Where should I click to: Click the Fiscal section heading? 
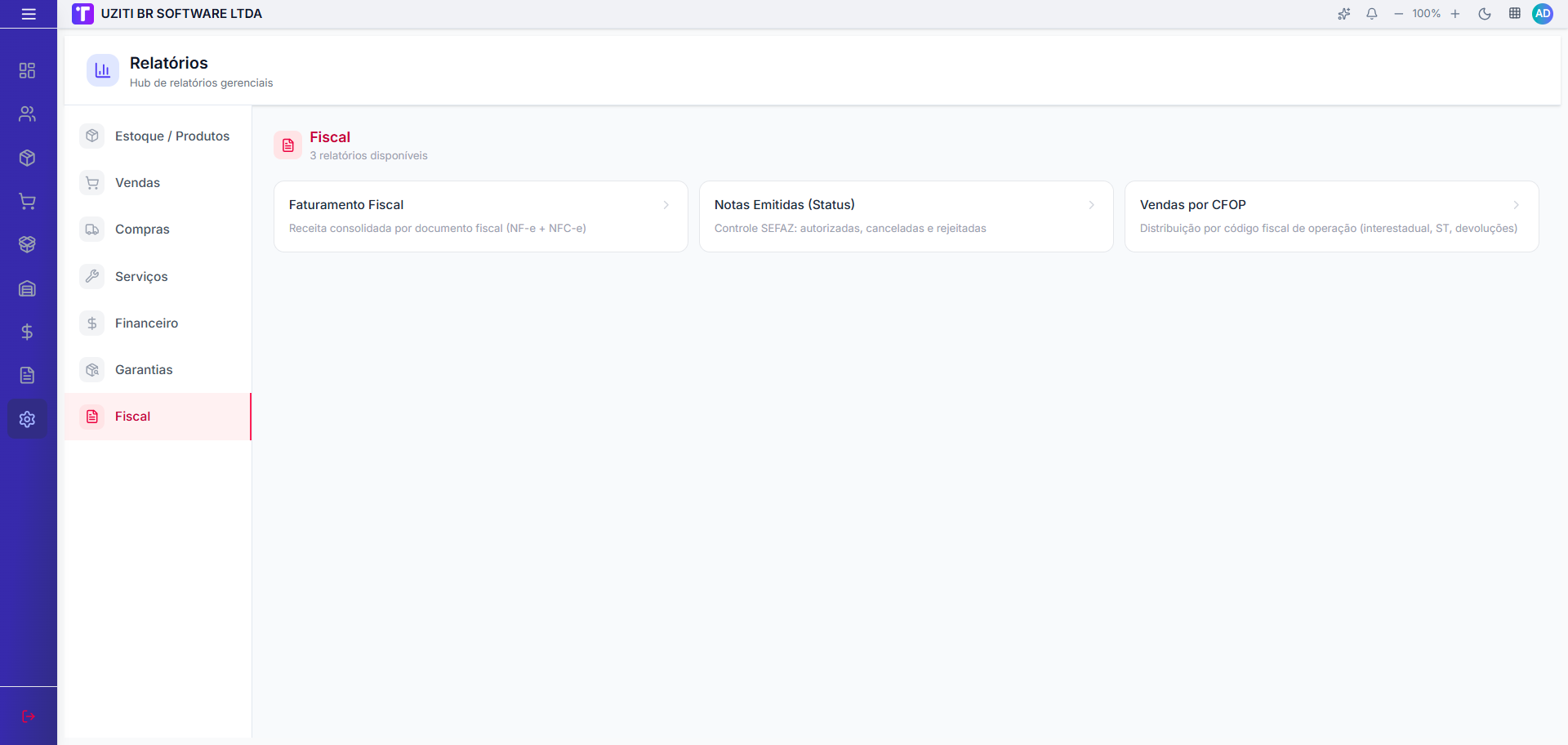pos(330,137)
